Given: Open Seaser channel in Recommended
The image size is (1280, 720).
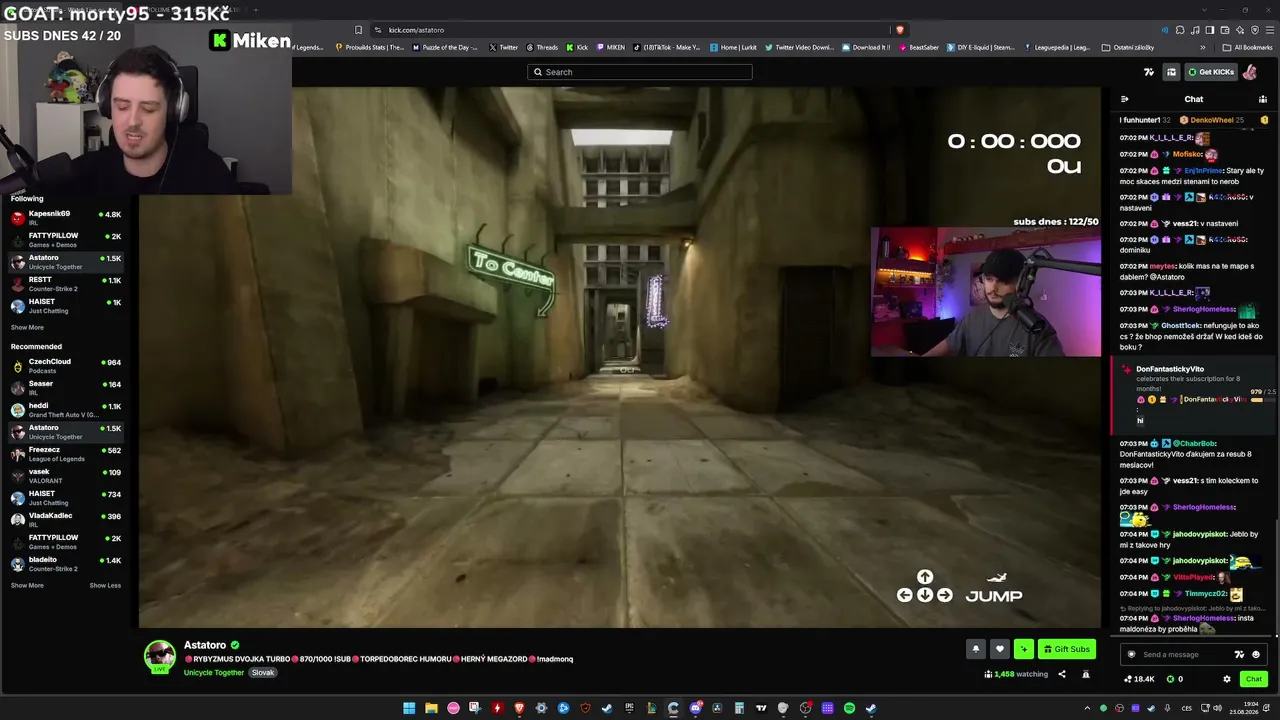Looking at the screenshot, I should point(66,387).
